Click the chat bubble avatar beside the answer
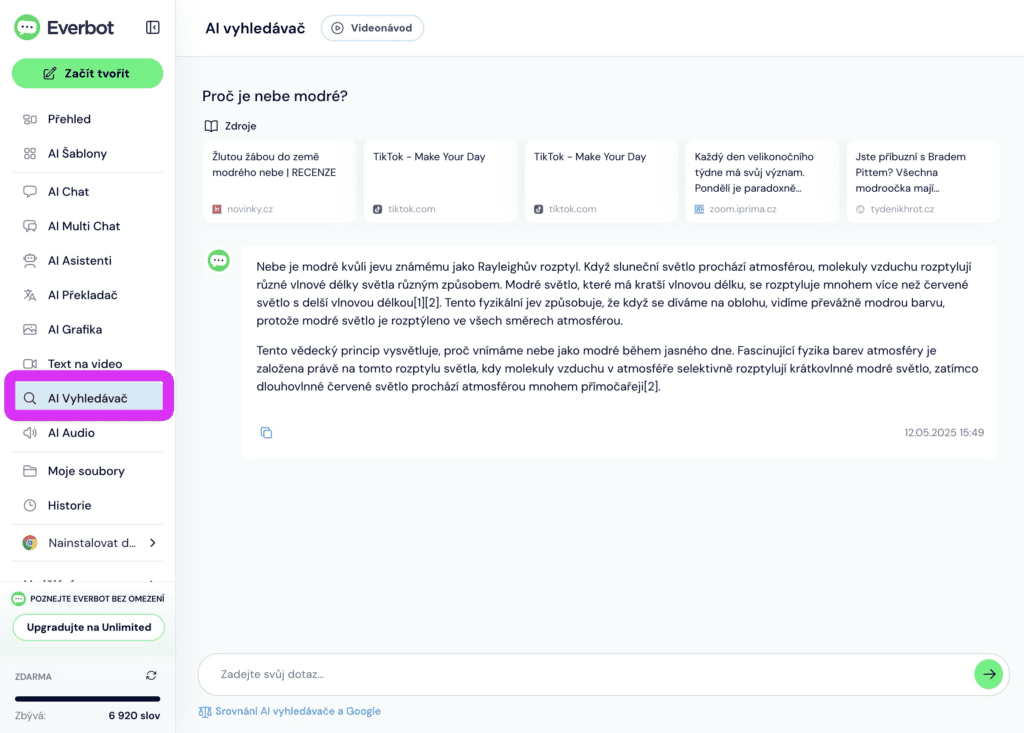Image resolution: width=1024 pixels, height=733 pixels. 219,260
